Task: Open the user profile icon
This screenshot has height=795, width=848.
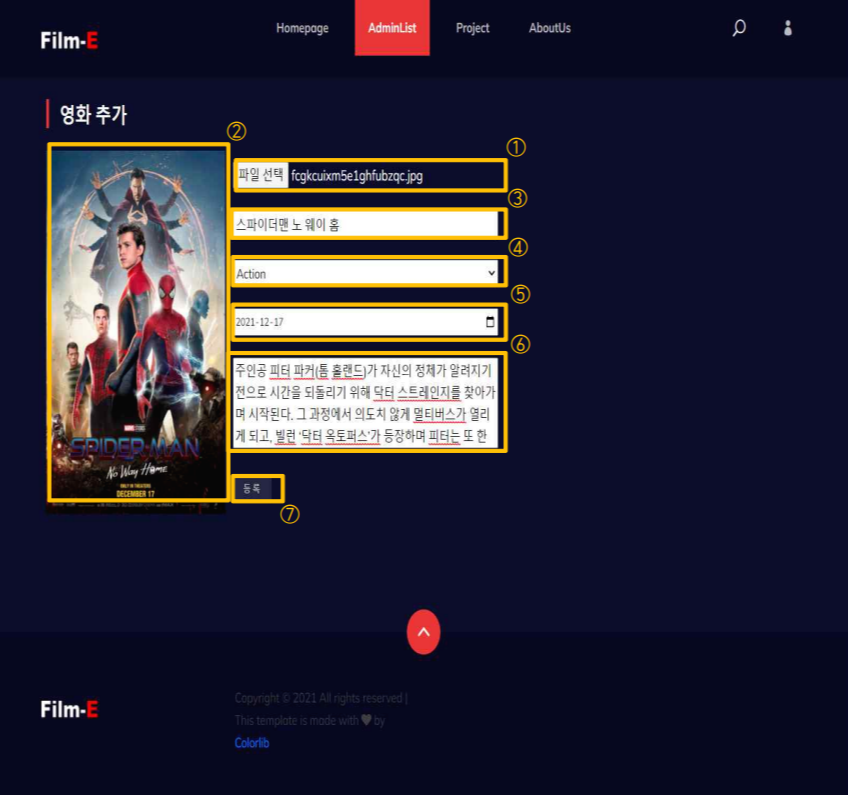Action: pos(788,28)
